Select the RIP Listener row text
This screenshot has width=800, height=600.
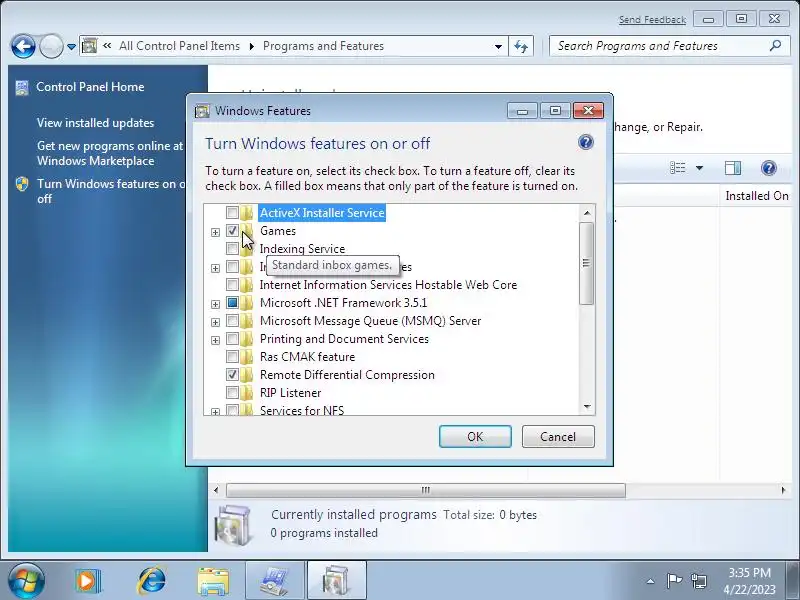(290, 393)
